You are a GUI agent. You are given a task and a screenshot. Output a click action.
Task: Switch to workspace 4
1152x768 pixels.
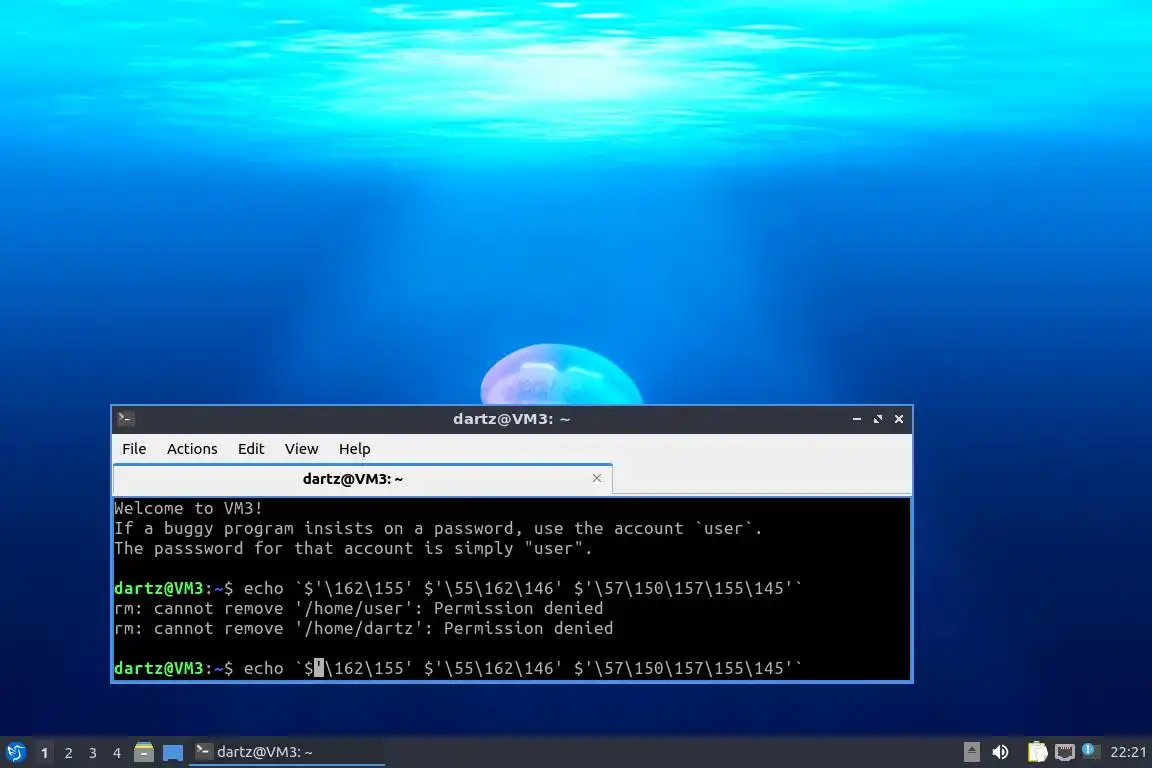pyautogui.click(x=116, y=753)
